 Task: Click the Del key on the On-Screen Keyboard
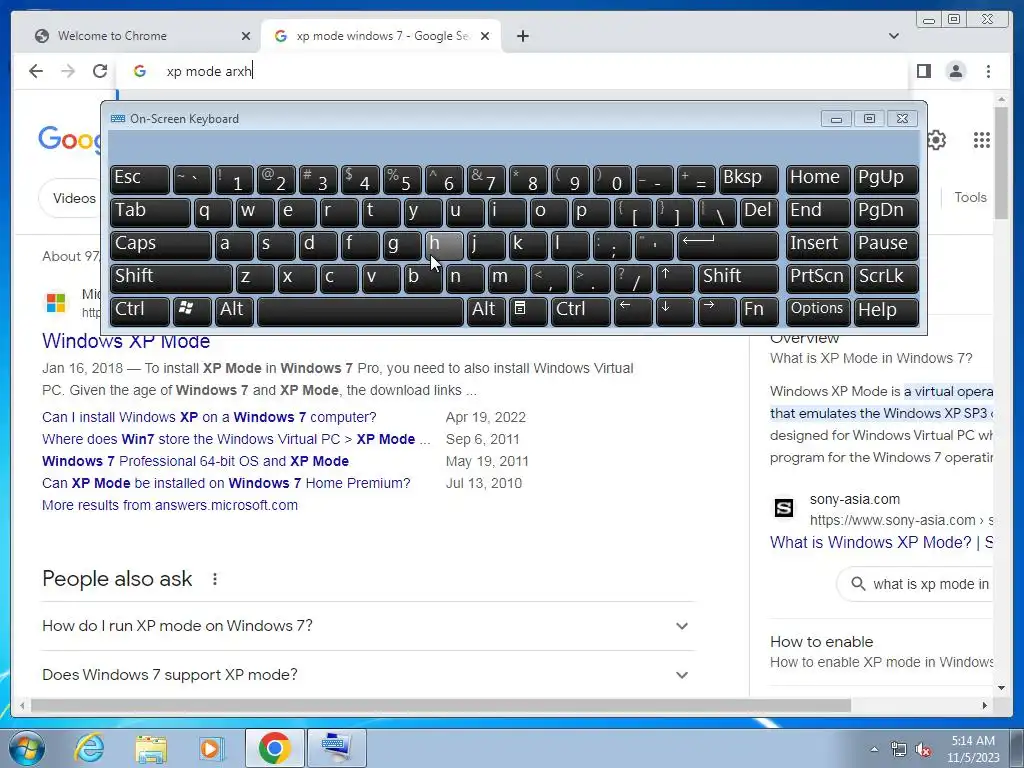click(759, 212)
